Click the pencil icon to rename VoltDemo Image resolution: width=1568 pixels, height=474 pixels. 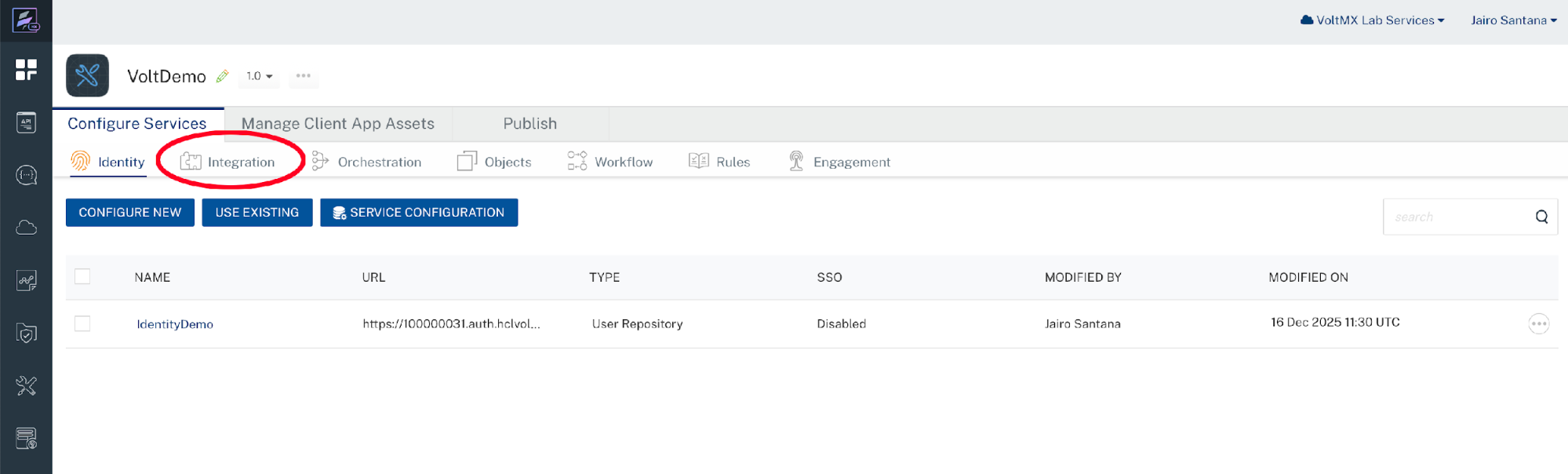[x=223, y=76]
